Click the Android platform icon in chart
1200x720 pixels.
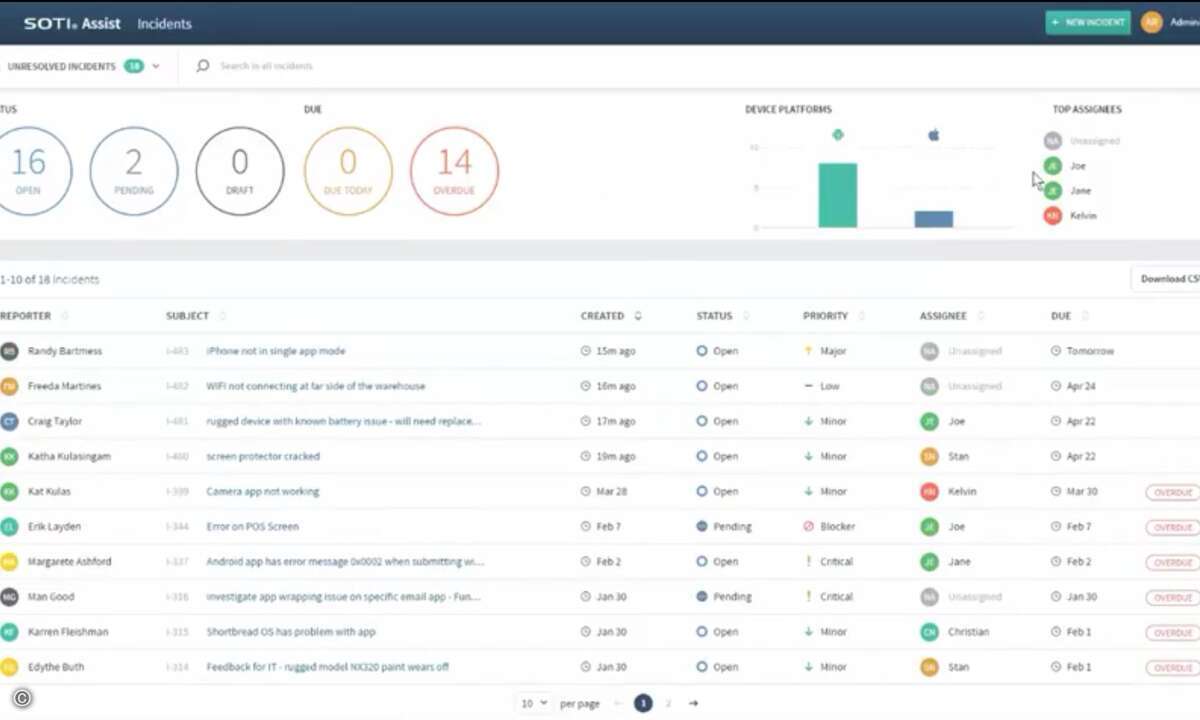837,135
